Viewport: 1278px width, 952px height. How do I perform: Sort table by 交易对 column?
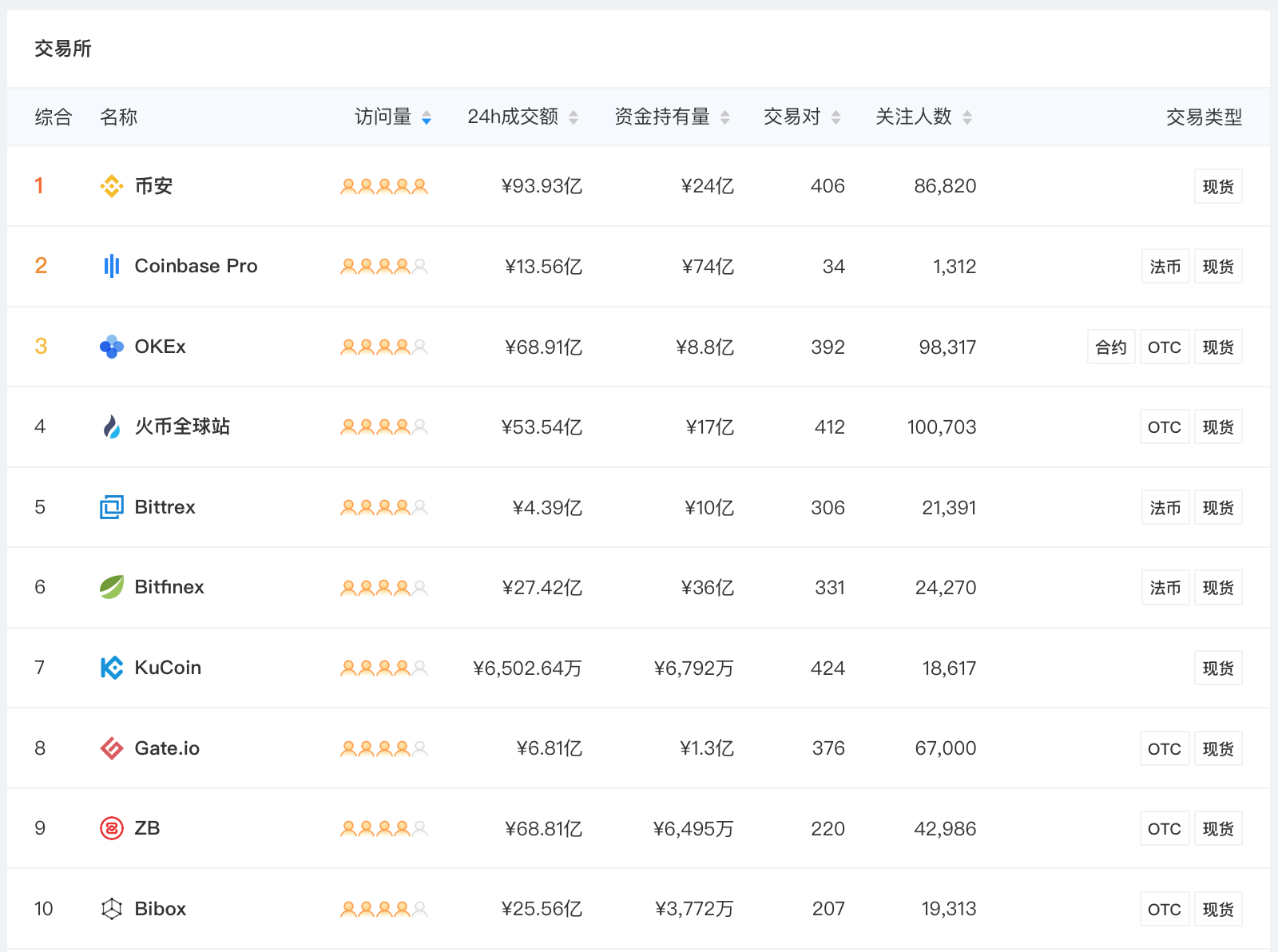802,117
